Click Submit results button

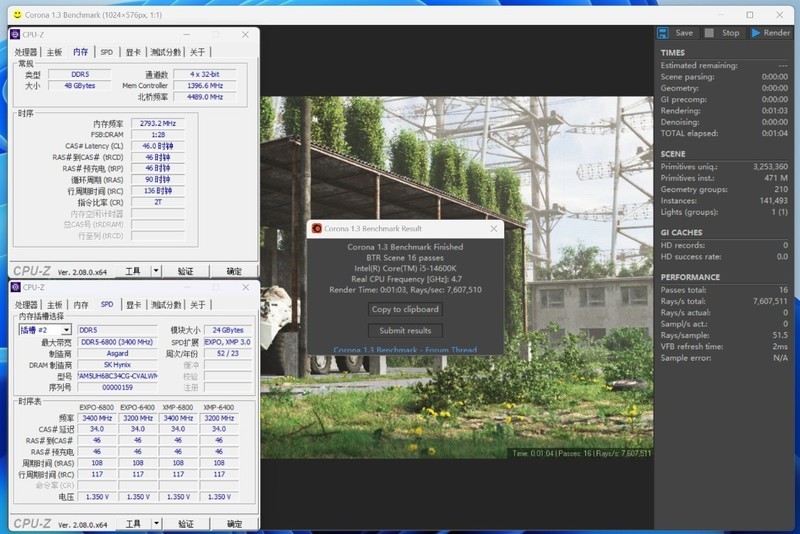405,330
